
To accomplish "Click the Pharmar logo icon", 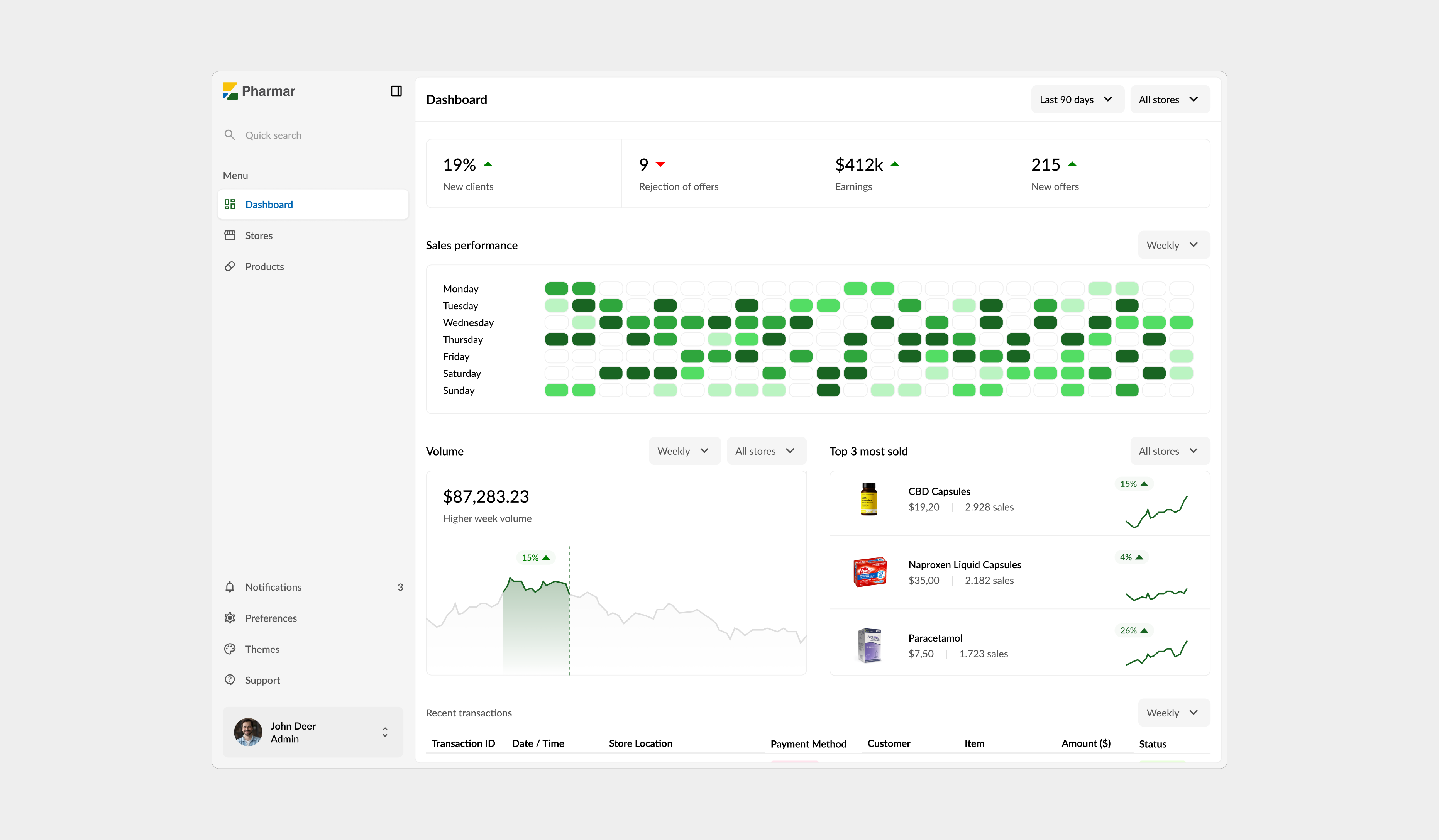I will [x=230, y=91].
